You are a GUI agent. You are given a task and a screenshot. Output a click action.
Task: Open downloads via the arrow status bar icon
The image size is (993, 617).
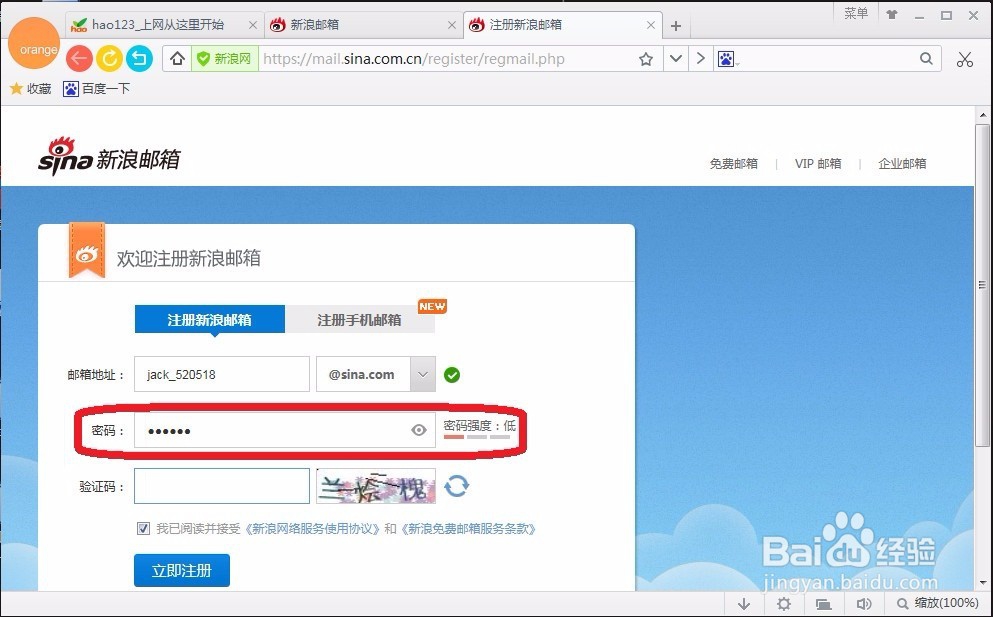pos(743,604)
